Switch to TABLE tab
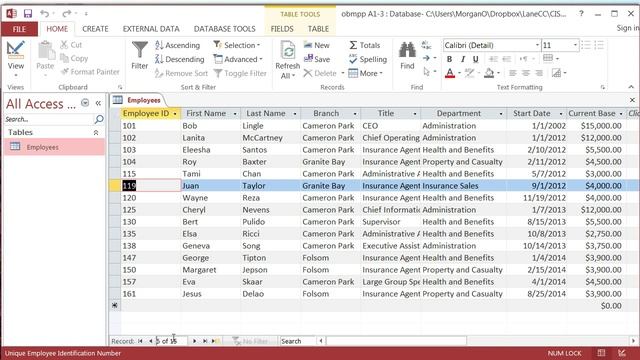 pos(318,29)
